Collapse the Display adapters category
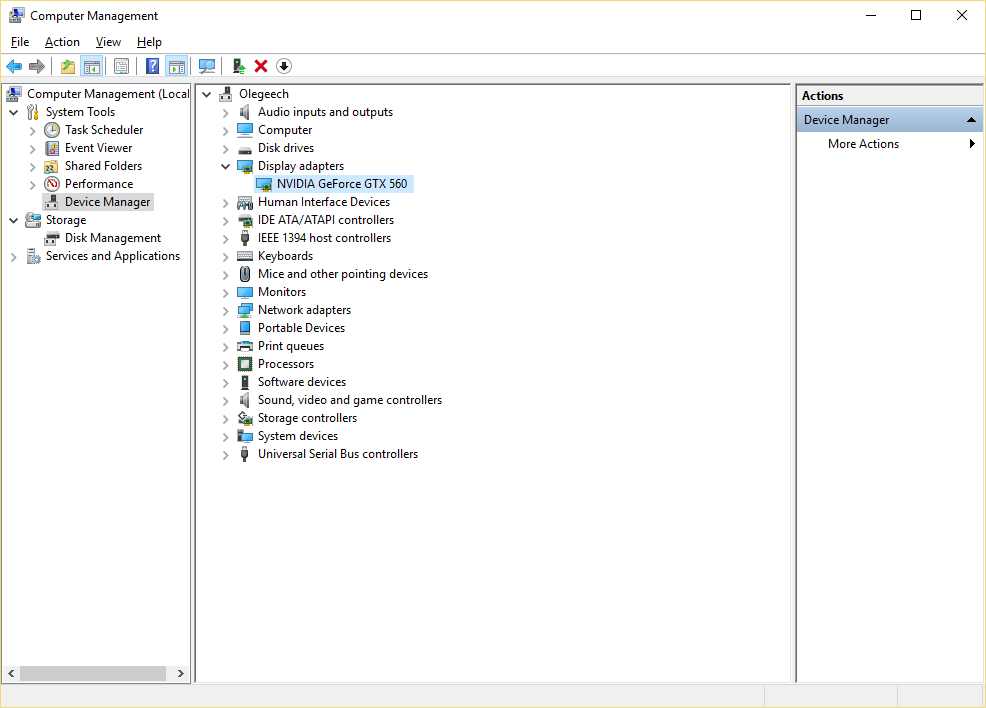This screenshot has height=708, width=986. point(225,167)
